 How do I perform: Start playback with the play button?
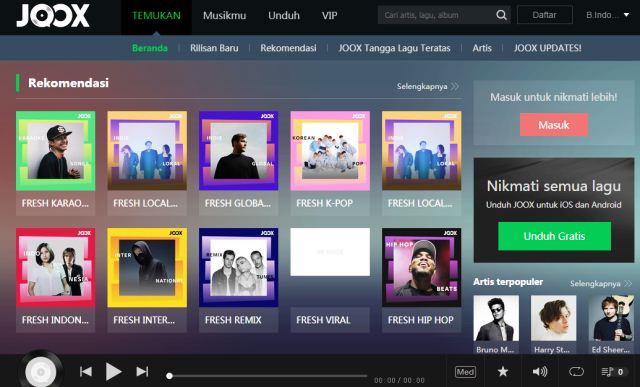click(x=113, y=371)
